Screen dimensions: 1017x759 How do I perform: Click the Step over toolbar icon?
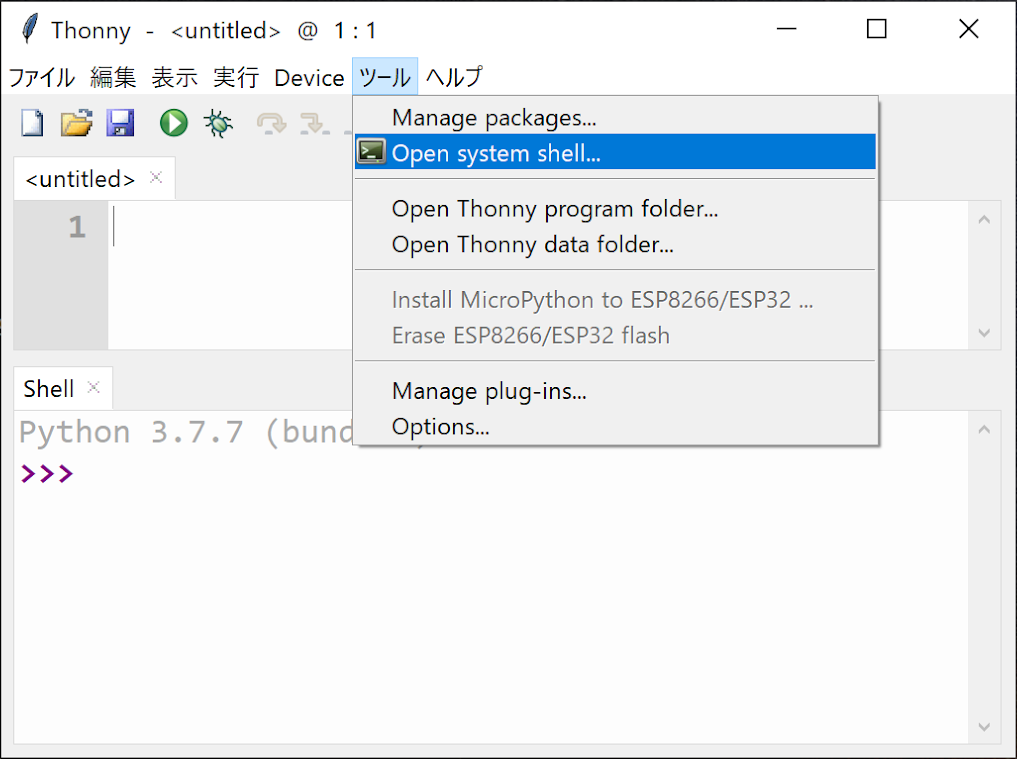271,123
